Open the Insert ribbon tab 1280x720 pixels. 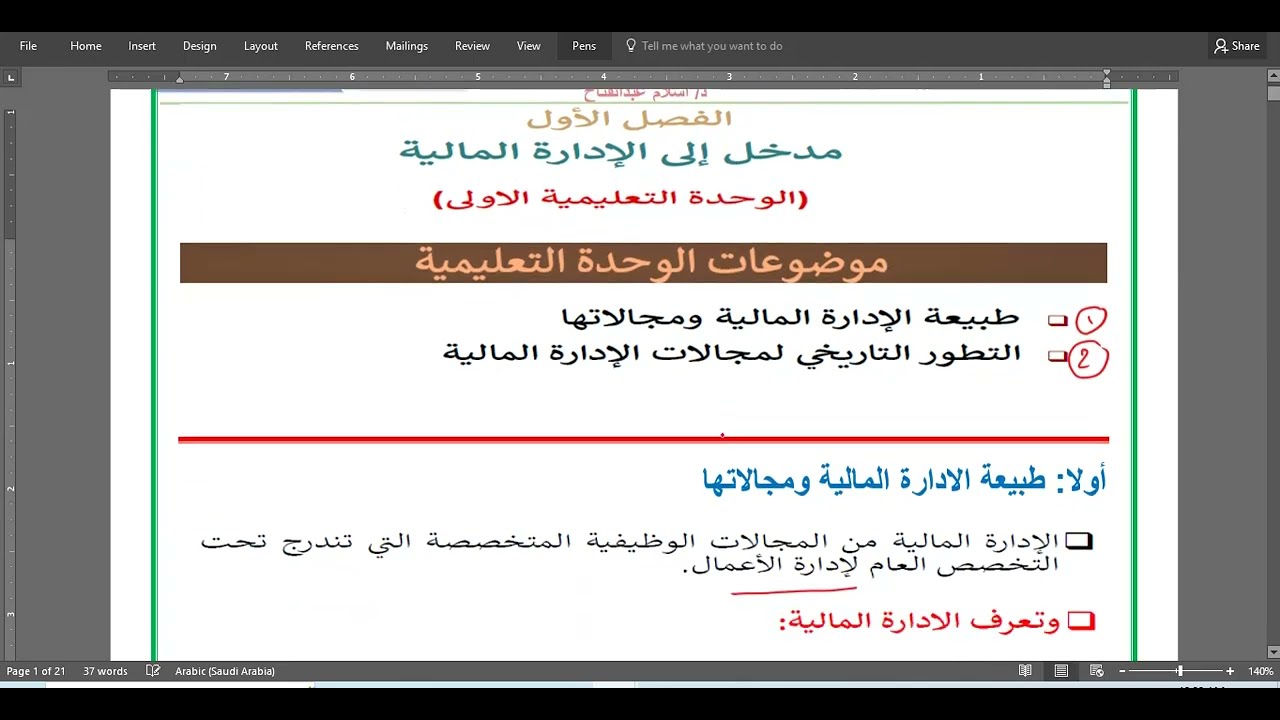click(142, 46)
